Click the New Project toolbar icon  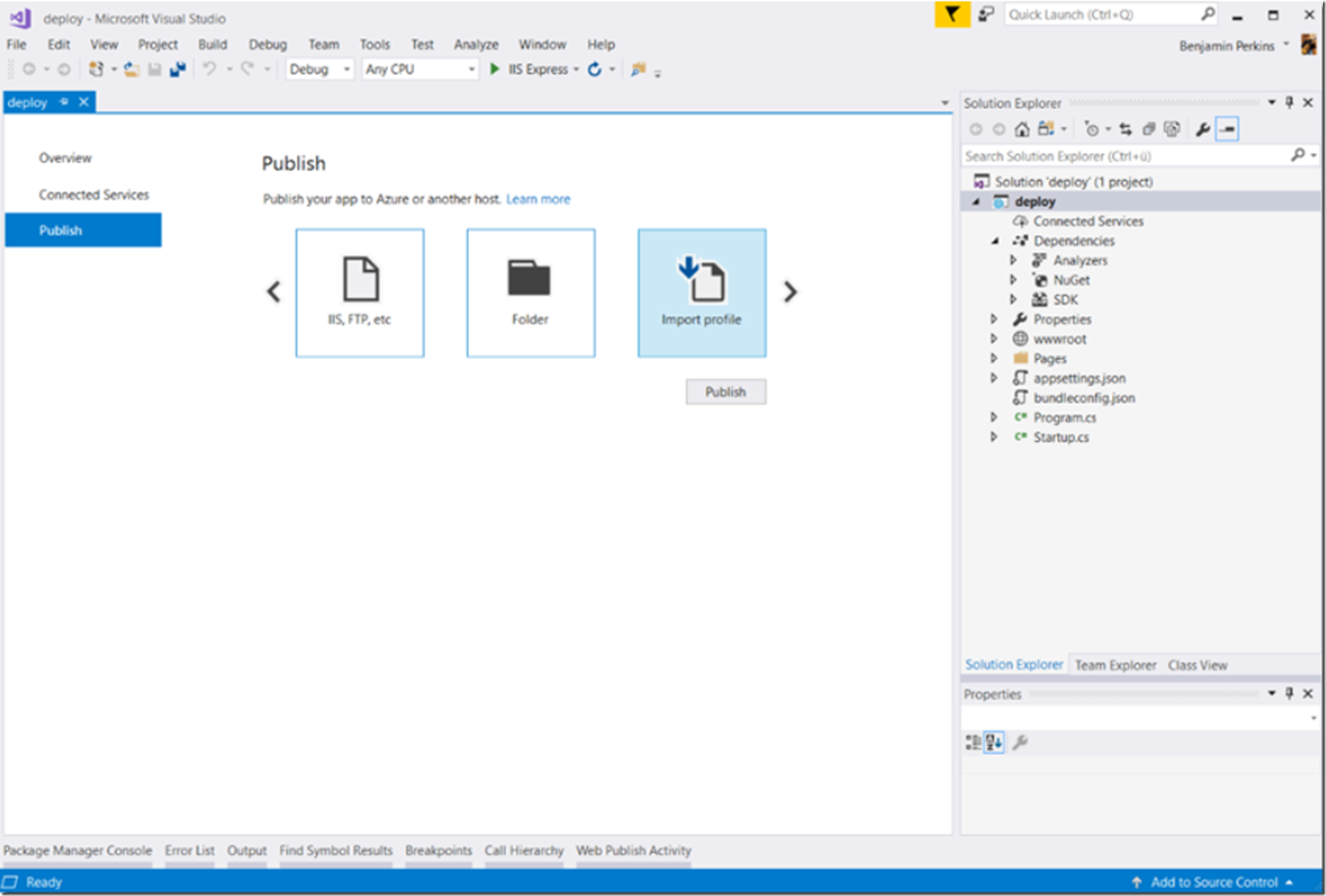tap(96, 69)
